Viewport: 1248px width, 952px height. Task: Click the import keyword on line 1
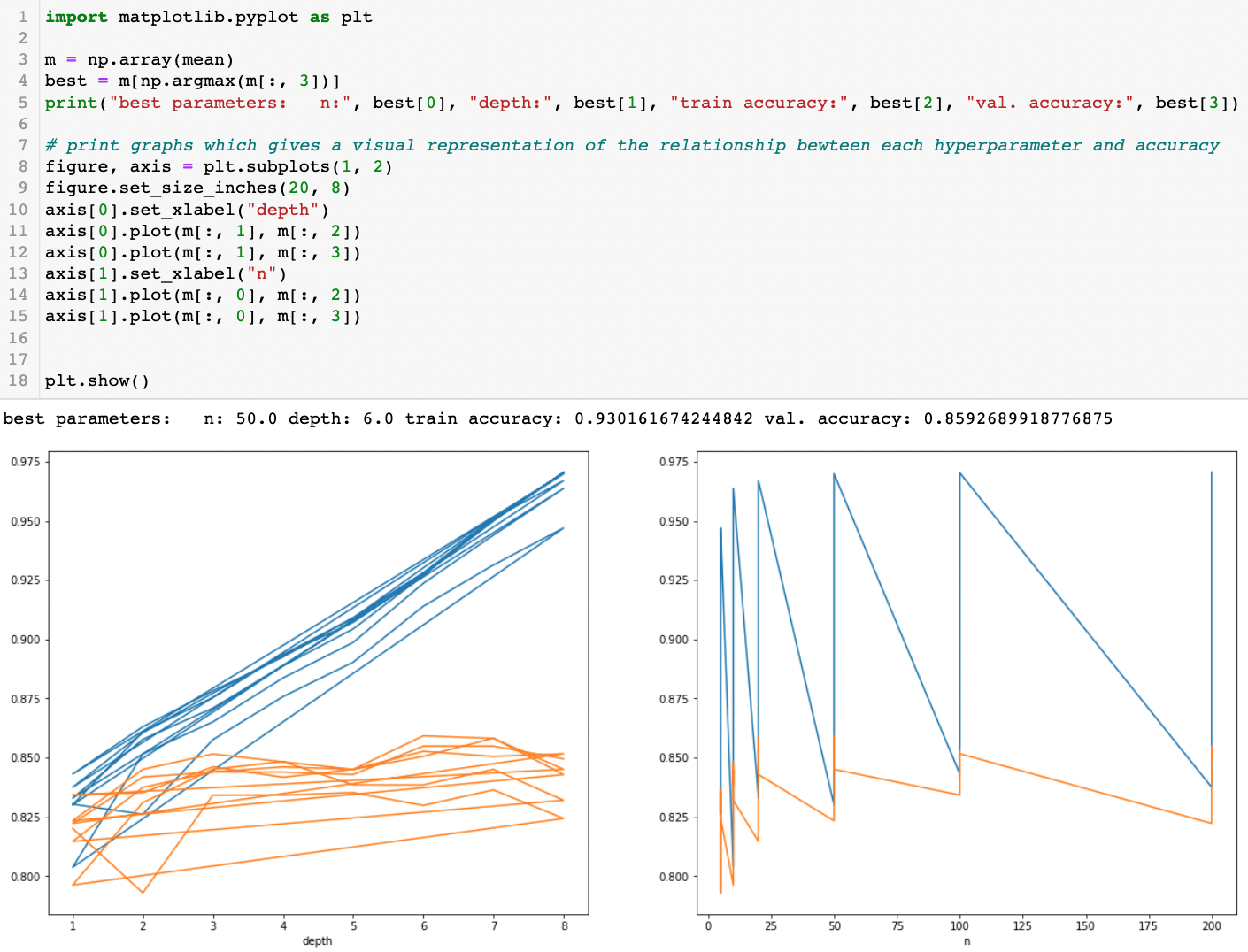pos(76,17)
